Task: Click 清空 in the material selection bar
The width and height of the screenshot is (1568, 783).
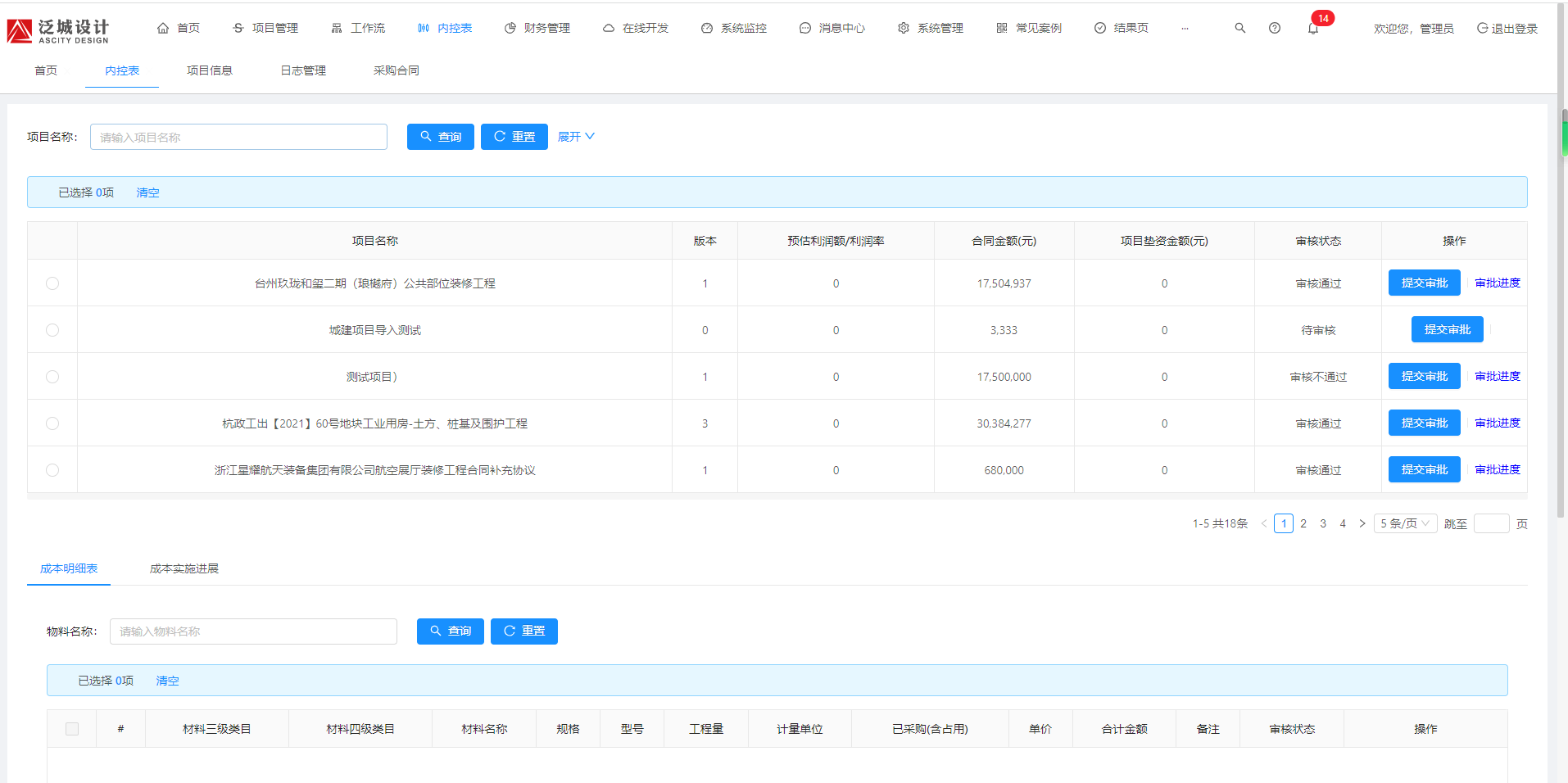Action: point(167,681)
